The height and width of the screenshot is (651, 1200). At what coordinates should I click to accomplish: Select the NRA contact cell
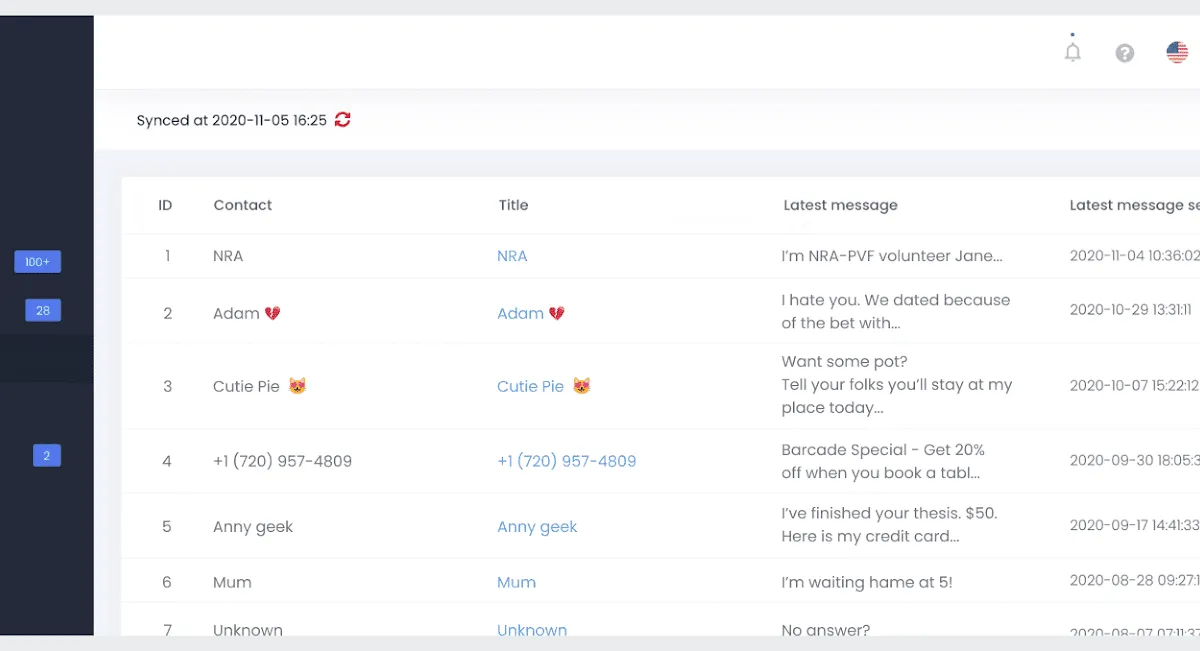pyautogui.click(x=228, y=256)
